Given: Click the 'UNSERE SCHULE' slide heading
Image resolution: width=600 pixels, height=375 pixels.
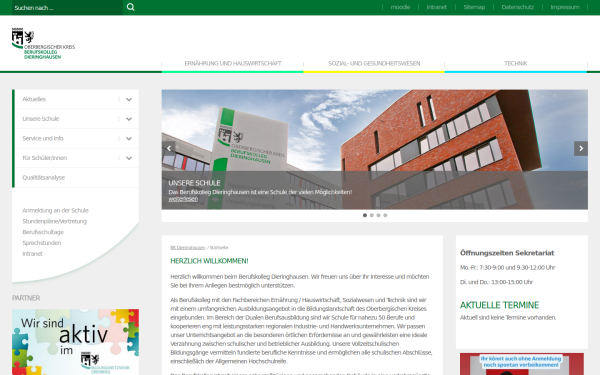Looking at the screenshot, I should pos(194,183).
